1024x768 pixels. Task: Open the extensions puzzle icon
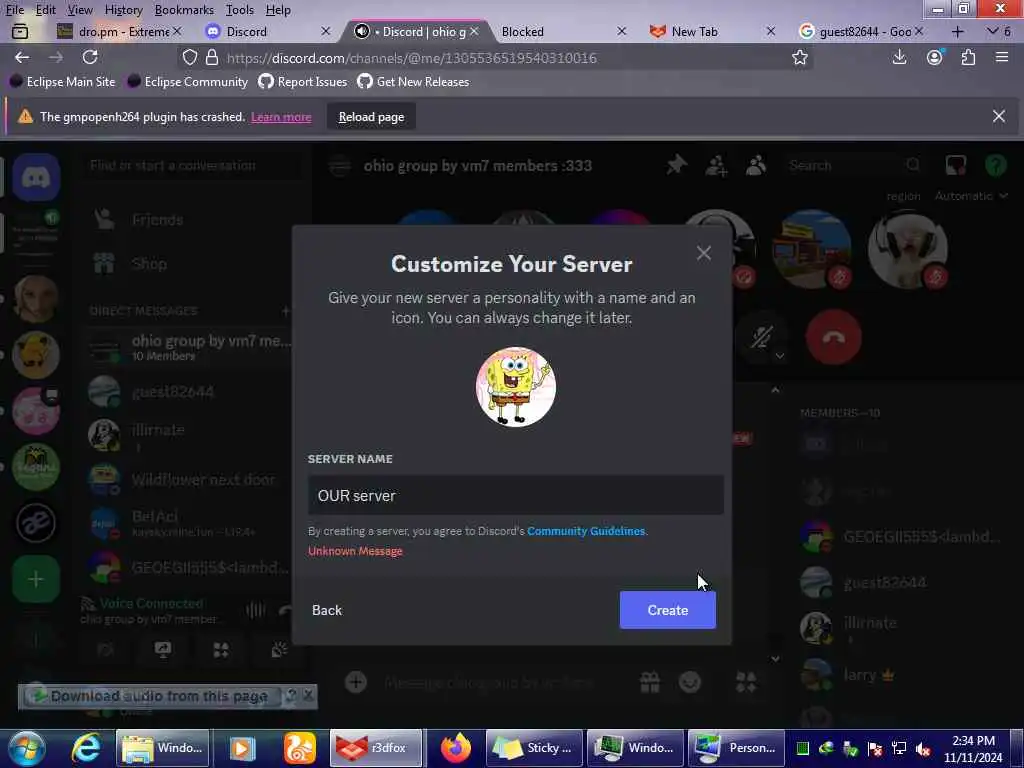click(968, 57)
